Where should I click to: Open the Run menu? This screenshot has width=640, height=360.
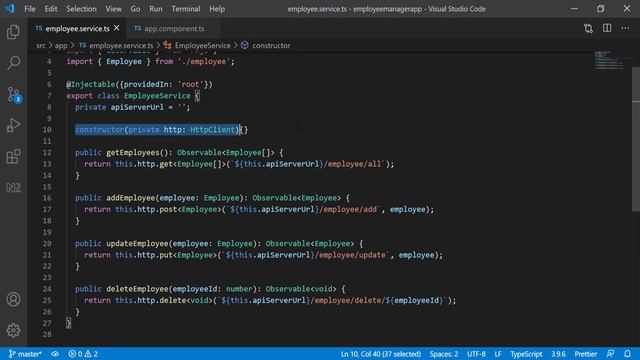[x=156, y=9]
